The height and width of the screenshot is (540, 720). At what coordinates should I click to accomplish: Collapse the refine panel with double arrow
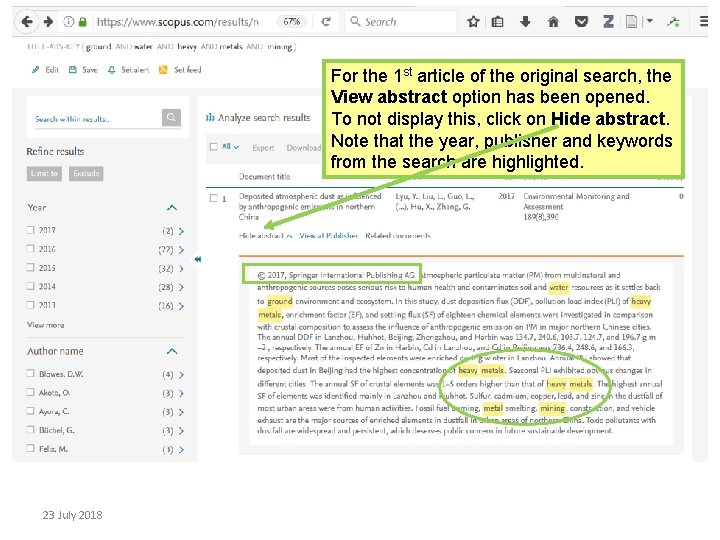(x=198, y=259)
